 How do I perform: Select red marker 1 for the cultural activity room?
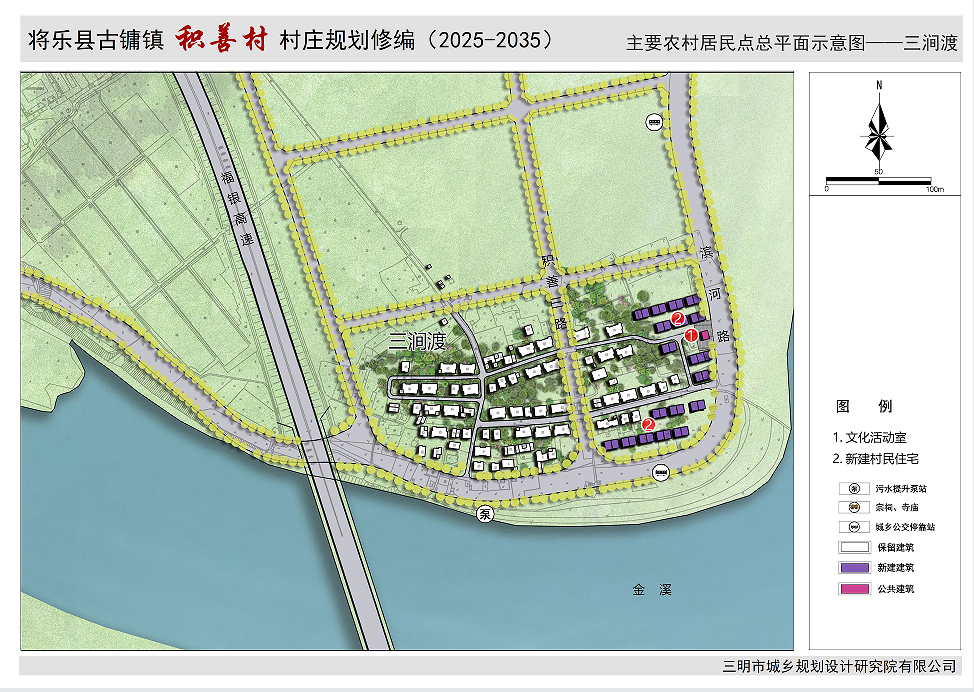tap(691, 337)
